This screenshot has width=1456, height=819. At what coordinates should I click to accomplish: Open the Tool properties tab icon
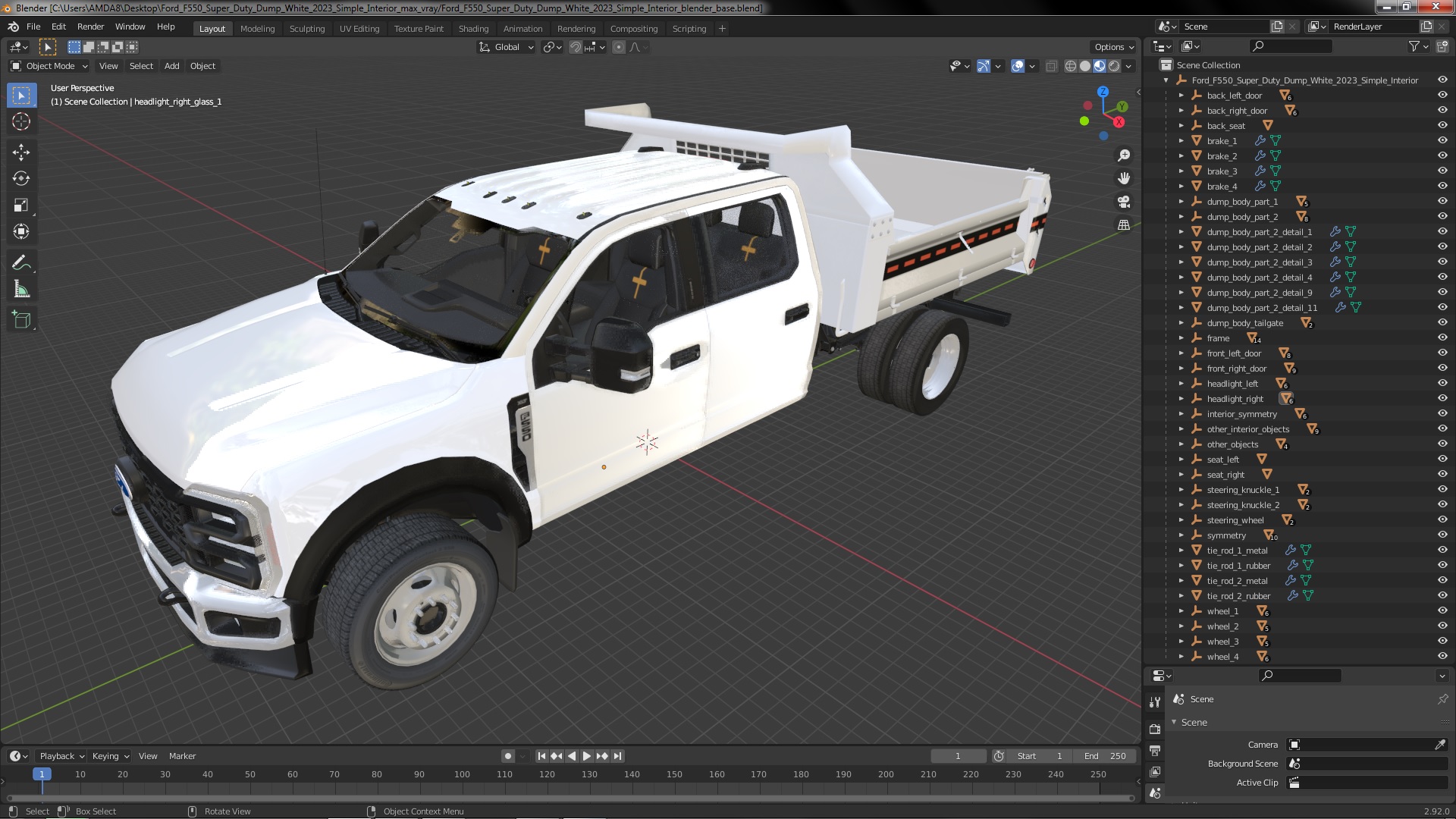click(x=1155, y=702)
